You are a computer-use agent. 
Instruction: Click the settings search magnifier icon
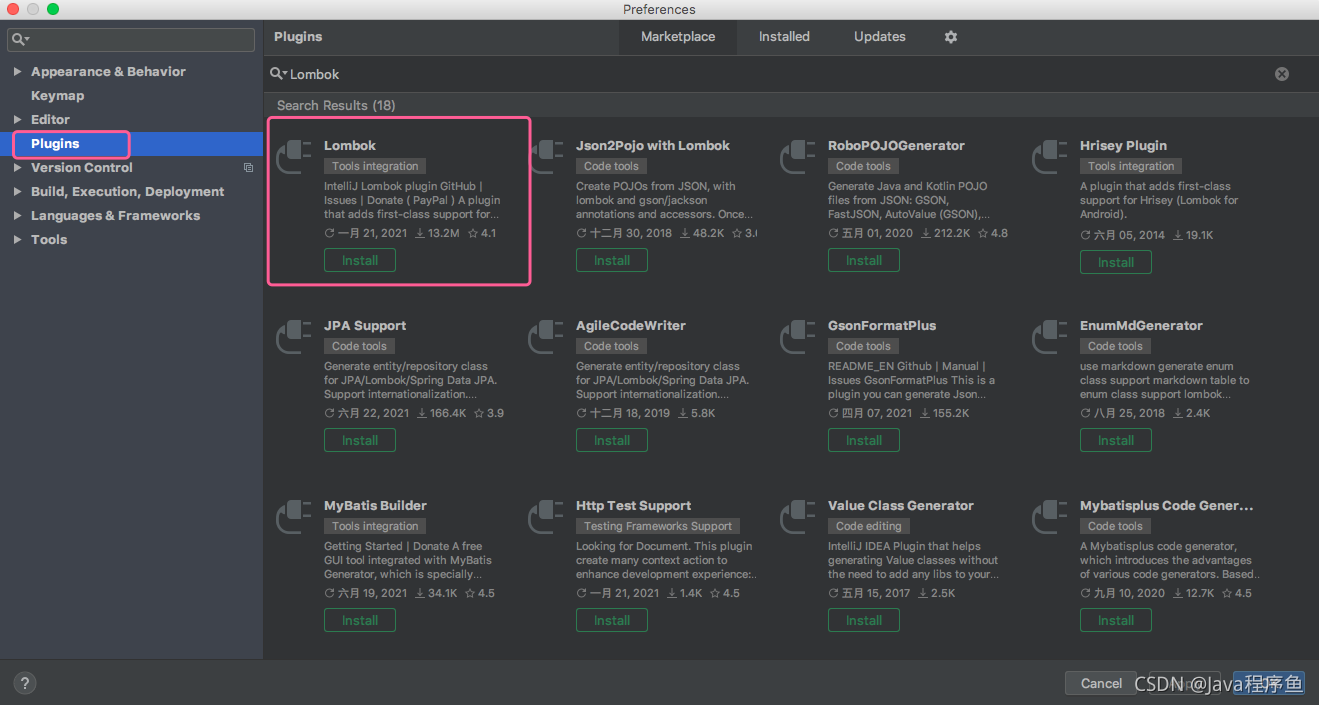coord(20,40)
